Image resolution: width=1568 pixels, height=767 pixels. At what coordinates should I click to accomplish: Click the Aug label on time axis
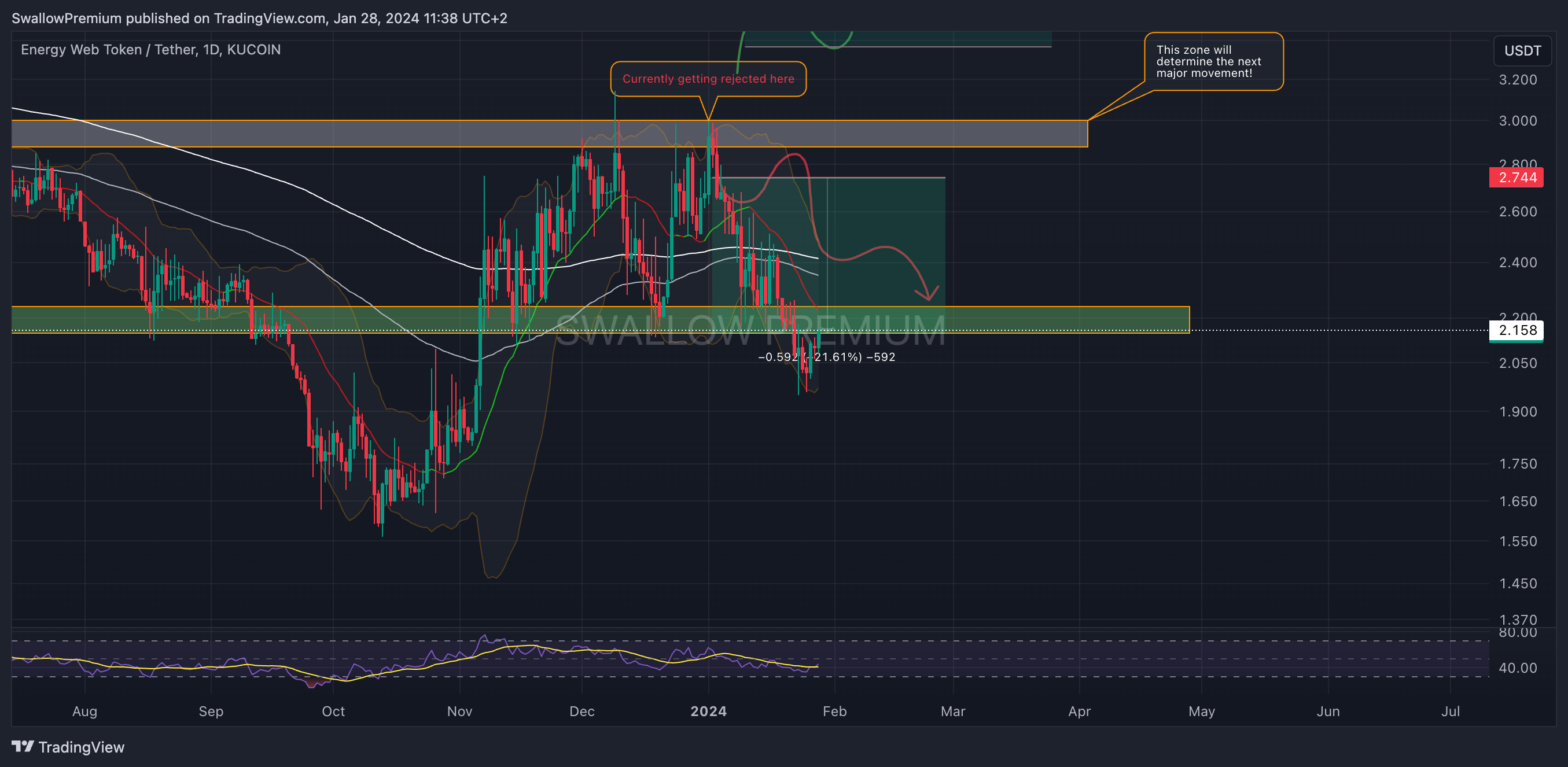coord(84,711)
